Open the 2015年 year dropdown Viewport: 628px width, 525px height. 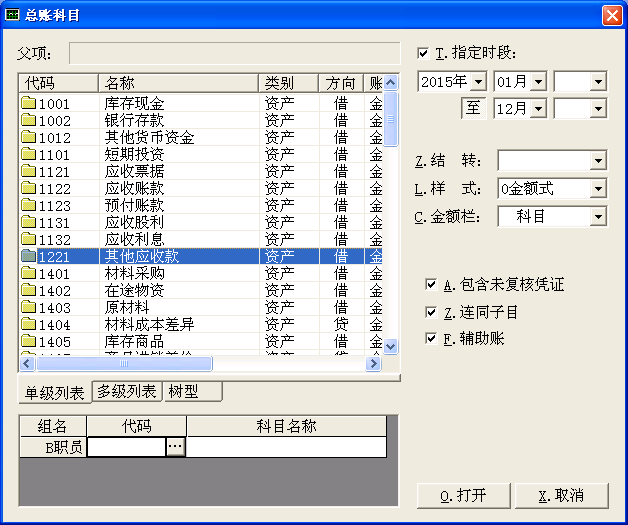click(x=478, y=82)
